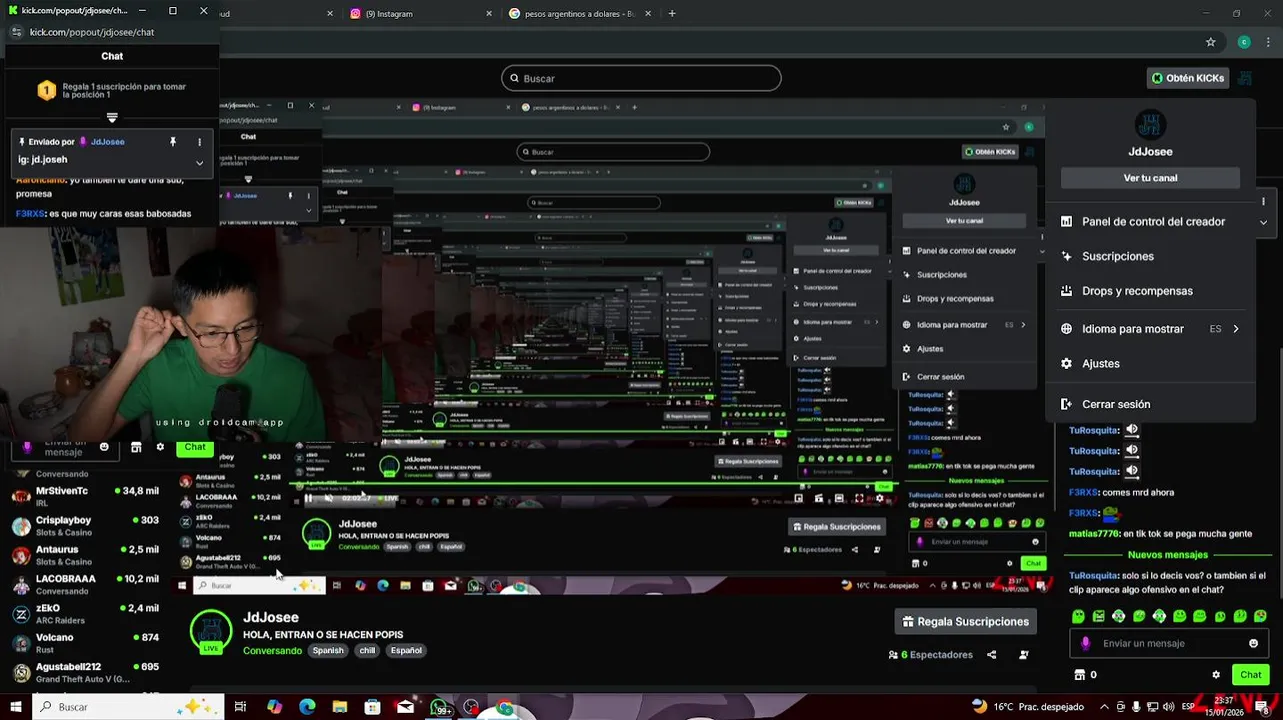1283x720 pixels.
Task: Click green Chat button in outermost right chat
Action: (1250, 675)
